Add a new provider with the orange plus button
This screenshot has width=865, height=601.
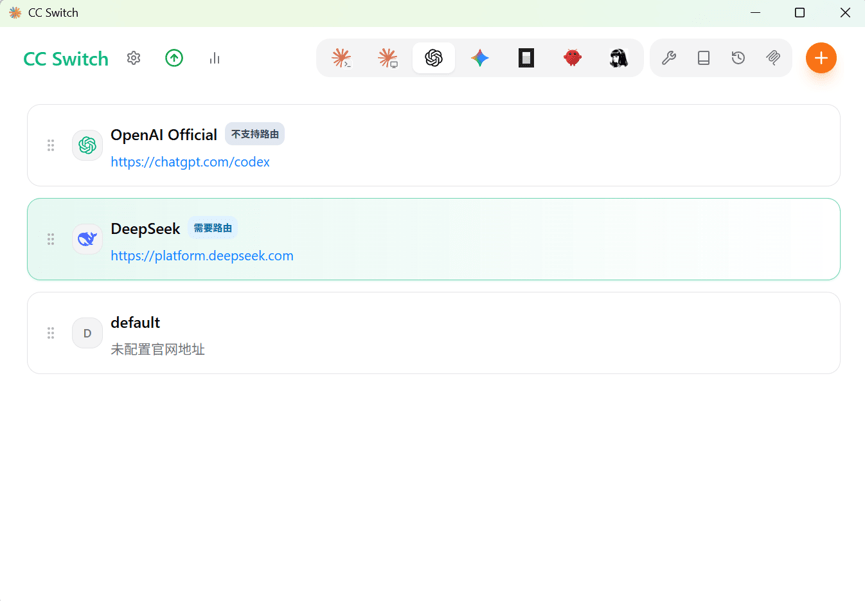(821, 58)
